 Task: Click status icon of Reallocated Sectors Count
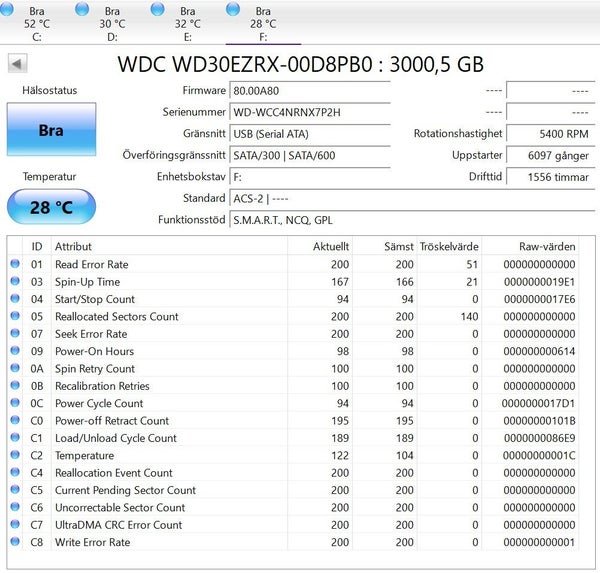15,315
